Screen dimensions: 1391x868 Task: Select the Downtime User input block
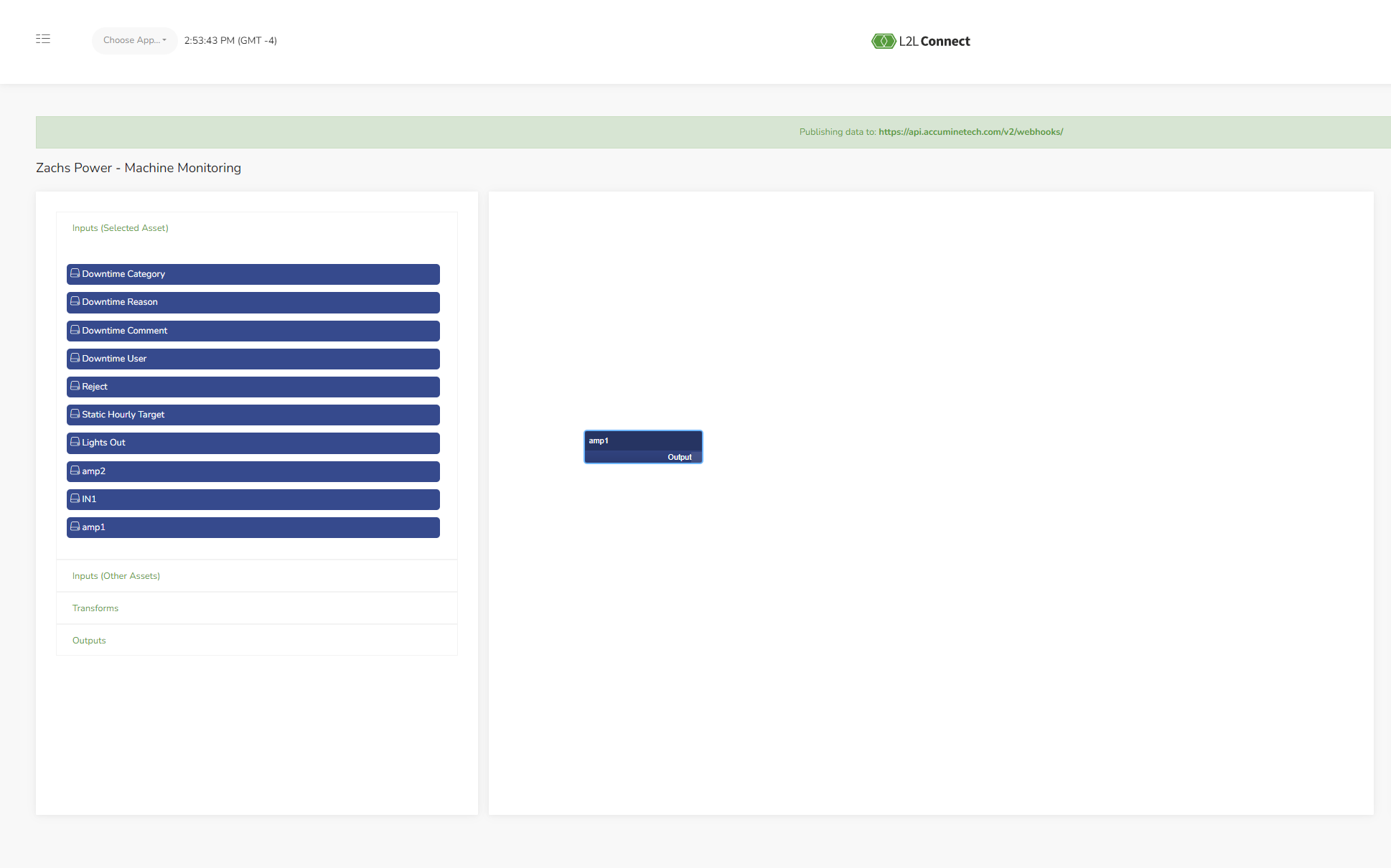coord(253,359)
